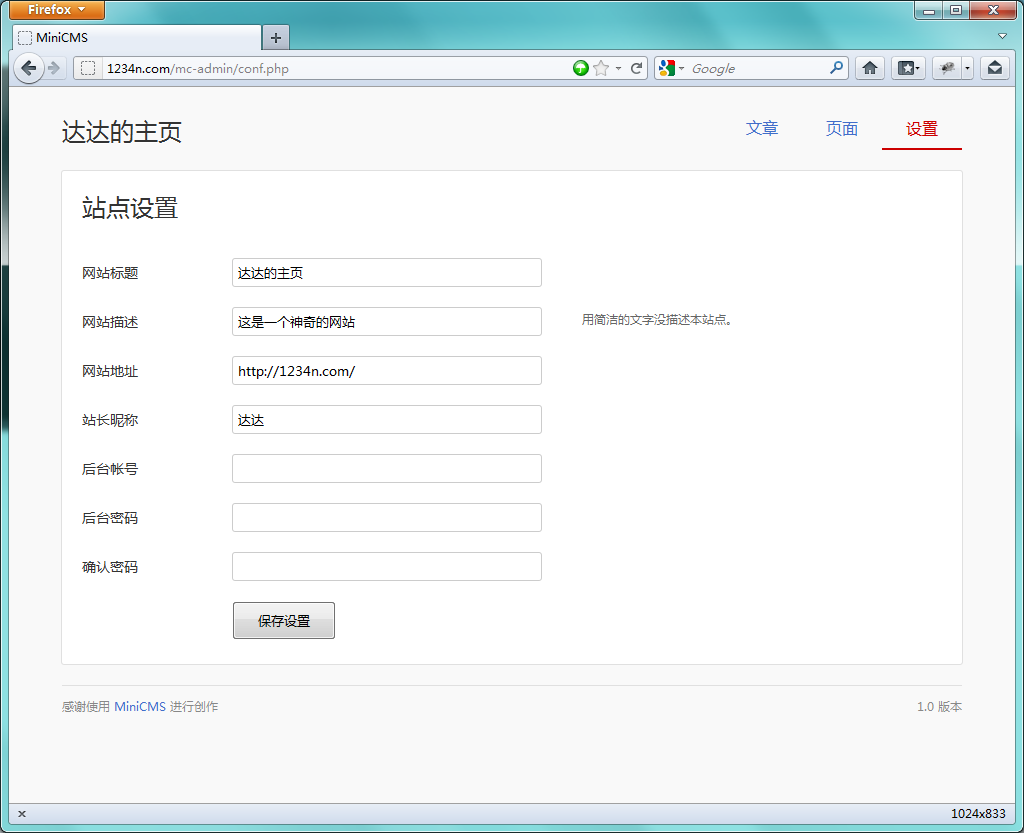Focus the 后台帐号 text field
This screenshot has width=1024, height=833.
coord(386,469)
